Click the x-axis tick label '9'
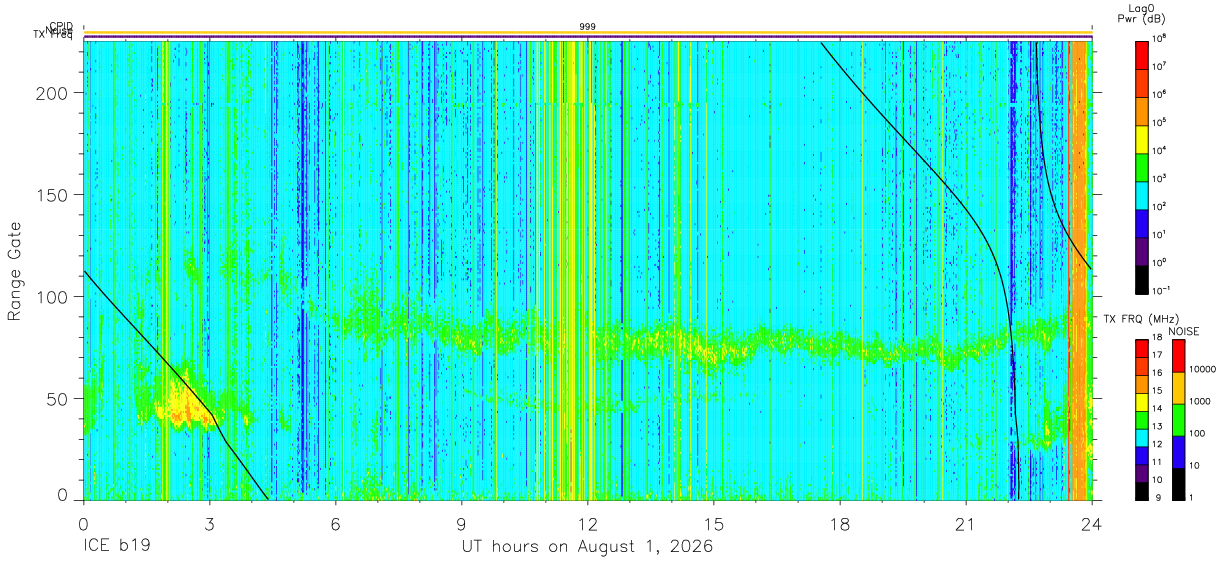Image resolution: width=1228 pixels, height=567 pixels. (462, 524)
